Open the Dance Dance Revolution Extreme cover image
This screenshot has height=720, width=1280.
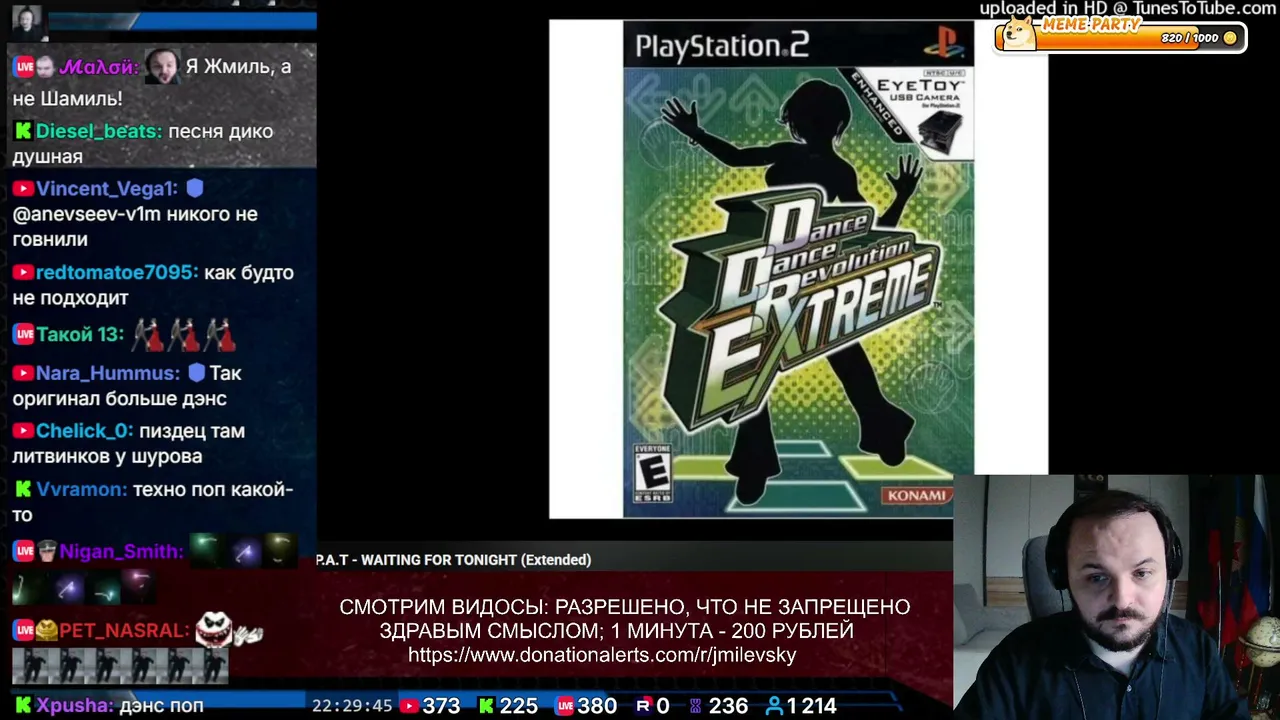click(798, 269)
